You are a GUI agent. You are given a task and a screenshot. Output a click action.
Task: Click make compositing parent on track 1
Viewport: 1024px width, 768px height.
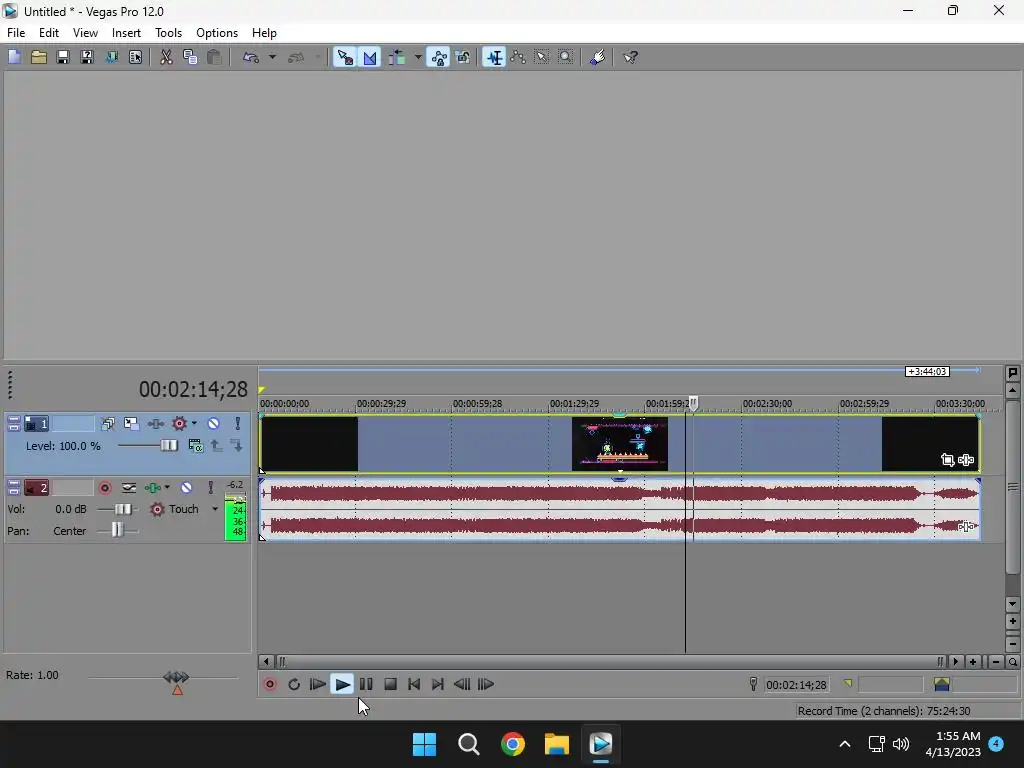coord(216,445)
